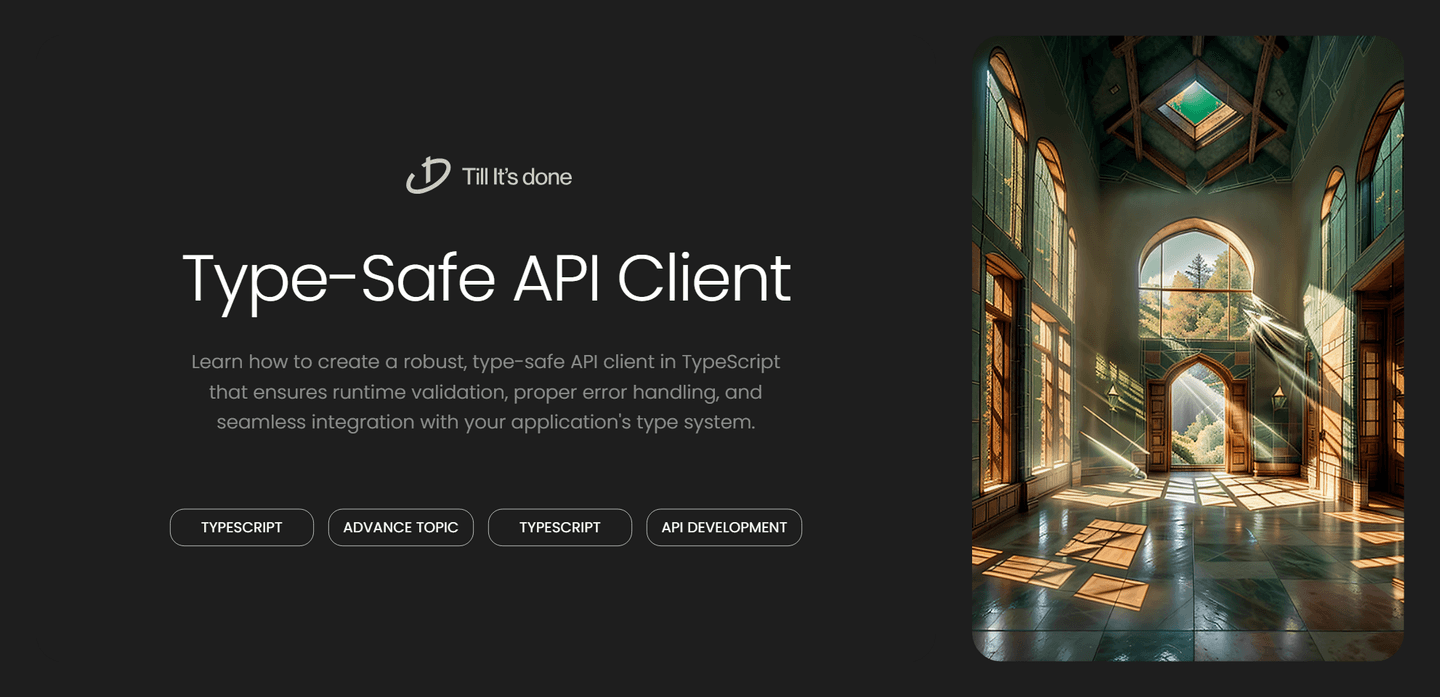Viewport: 1440px width, 697px height.
Task: Enable the ADVANCE TOPIC filter chip
Action: click(400, 527)
